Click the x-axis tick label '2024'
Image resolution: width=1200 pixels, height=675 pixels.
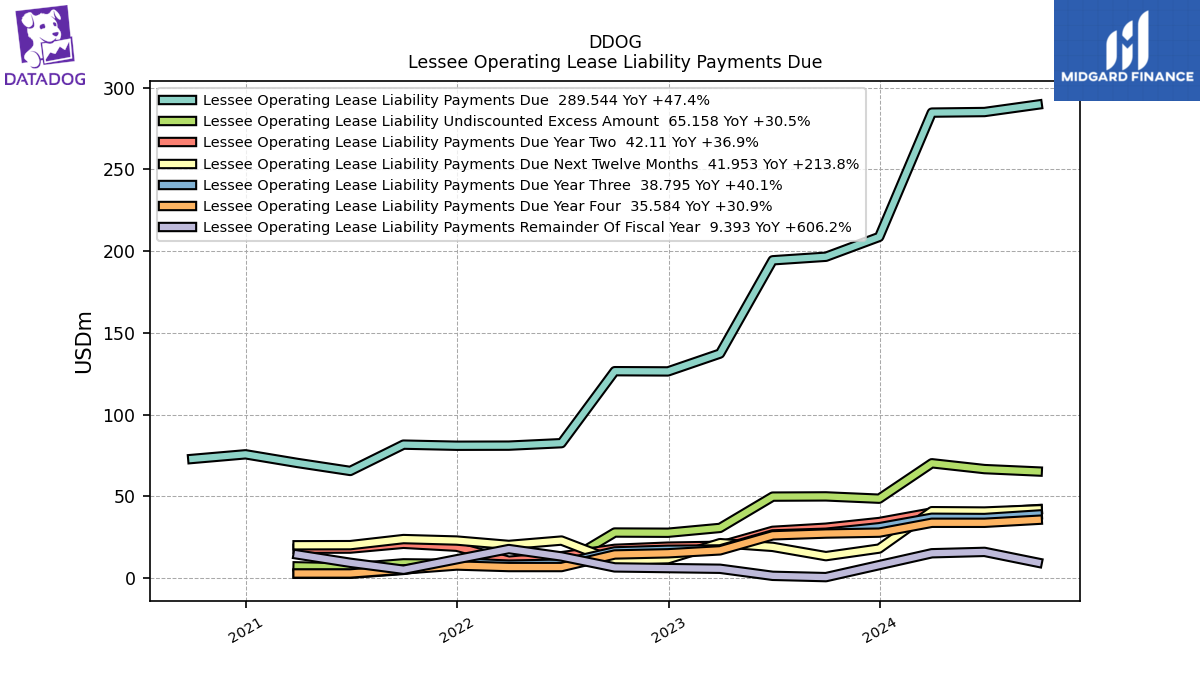(x=879, y=630)
